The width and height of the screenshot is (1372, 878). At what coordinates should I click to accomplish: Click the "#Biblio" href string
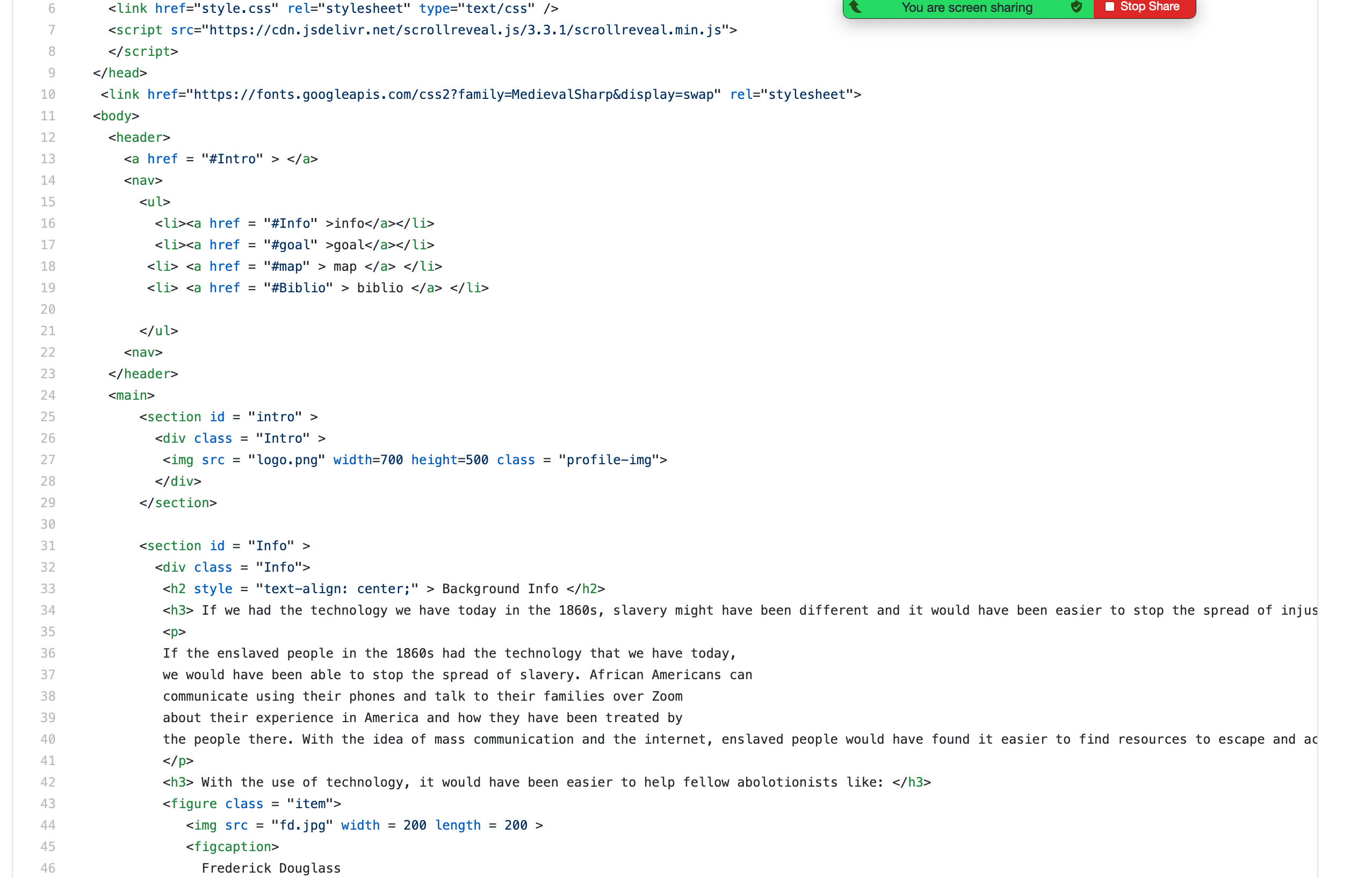tap(298, 288)
